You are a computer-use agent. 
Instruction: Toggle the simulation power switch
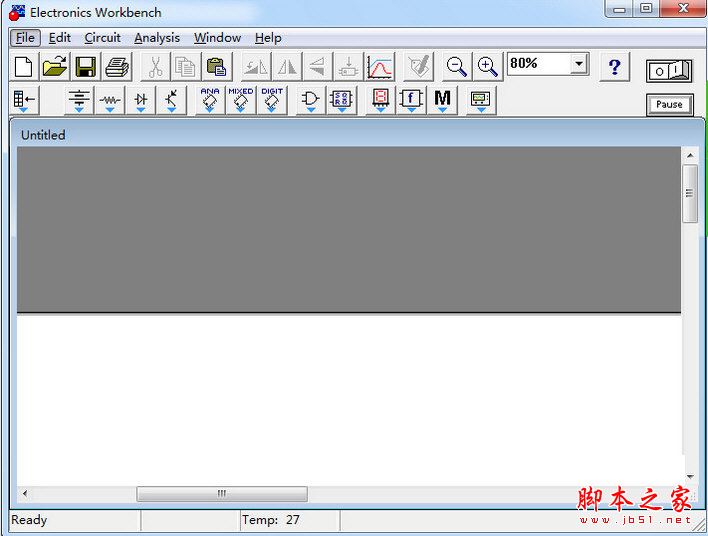click(x=669, y=71)
